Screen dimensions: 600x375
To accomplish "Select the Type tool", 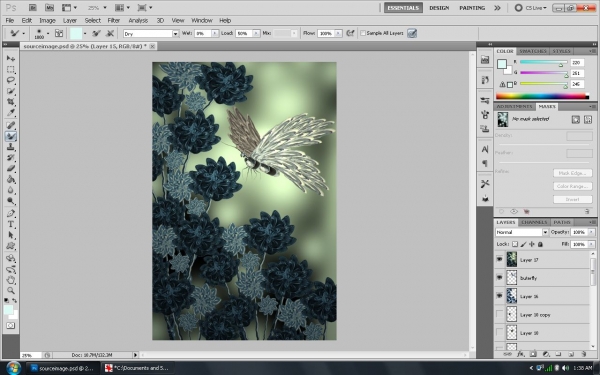I will (x=11, y=224).
